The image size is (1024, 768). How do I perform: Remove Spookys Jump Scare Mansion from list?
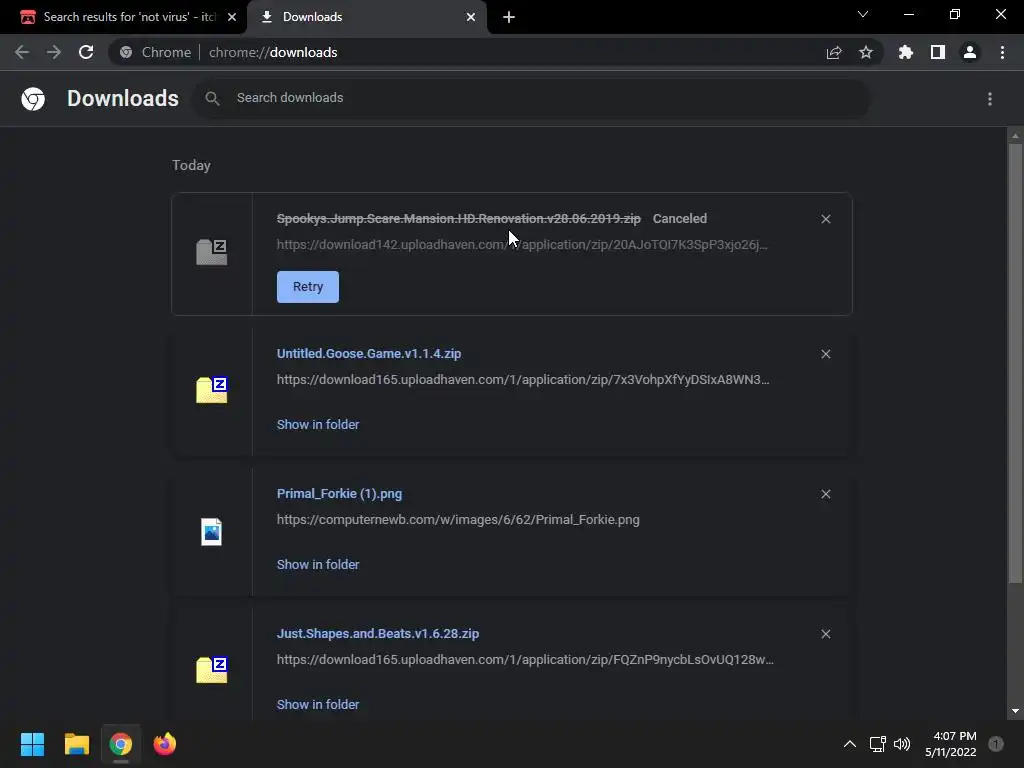825,219
